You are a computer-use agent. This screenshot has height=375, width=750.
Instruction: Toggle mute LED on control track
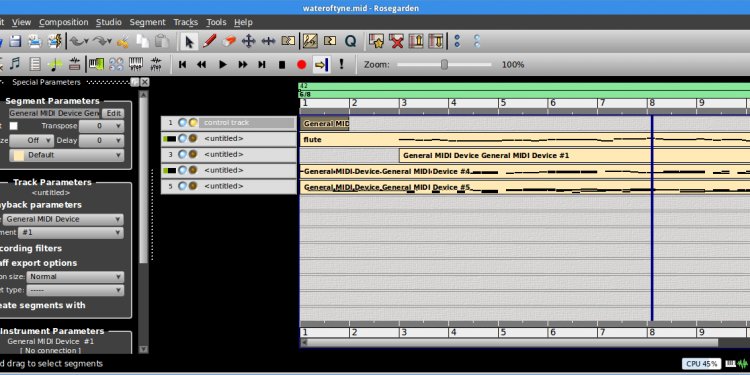tap(182, 123)
